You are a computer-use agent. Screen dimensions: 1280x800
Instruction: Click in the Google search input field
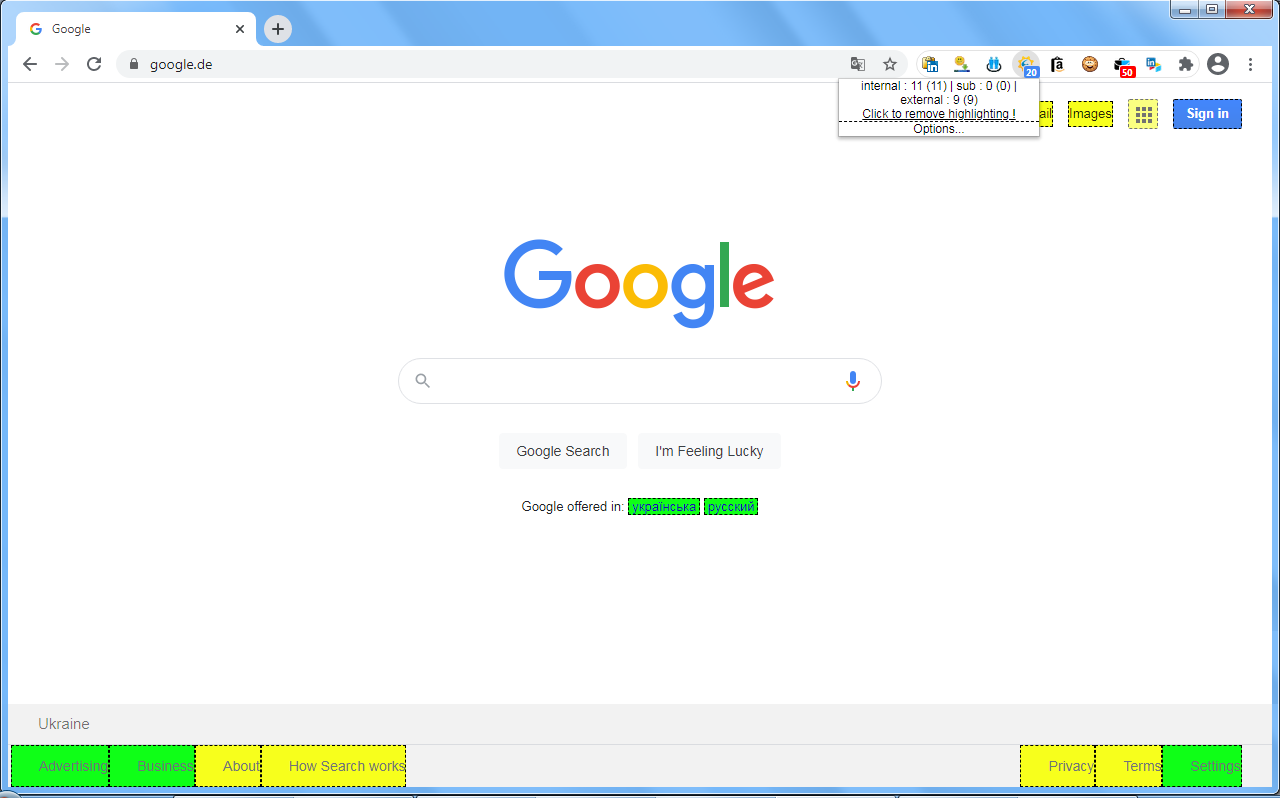point(638,381)
